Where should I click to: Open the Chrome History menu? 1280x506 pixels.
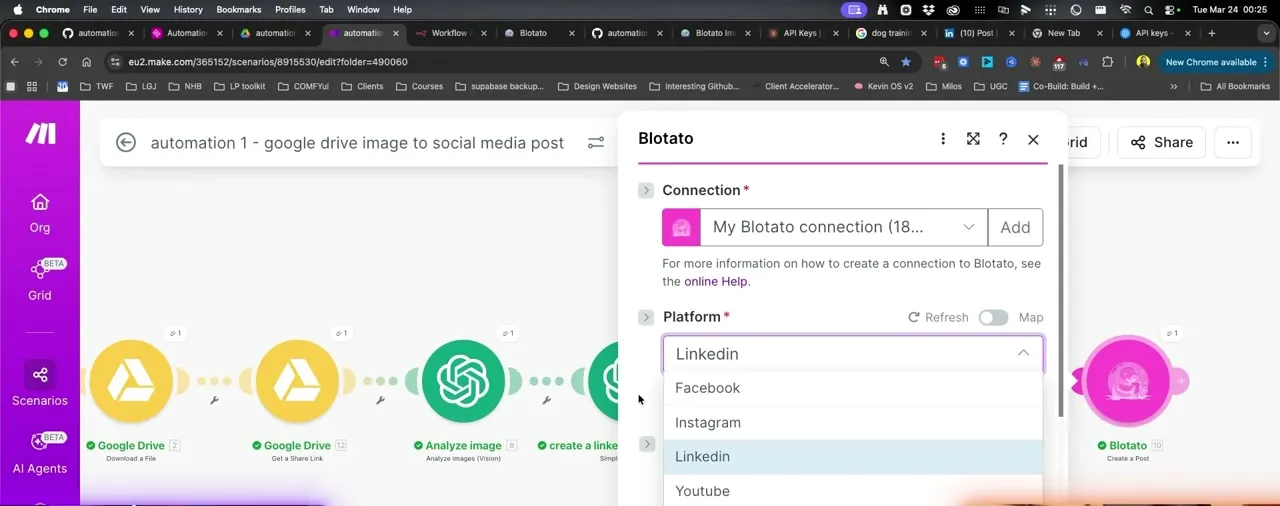pyautogui.click(x=188, y=9)
